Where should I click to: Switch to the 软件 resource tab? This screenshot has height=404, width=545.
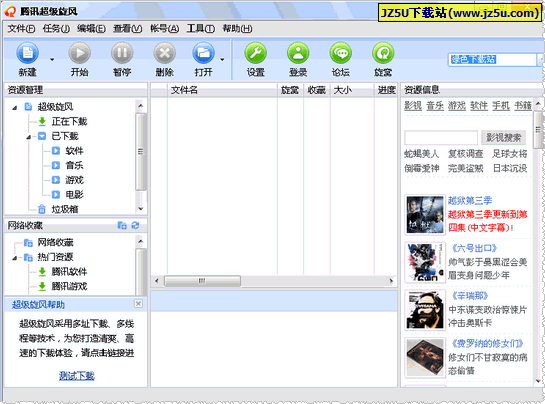(x=479, y=106)
